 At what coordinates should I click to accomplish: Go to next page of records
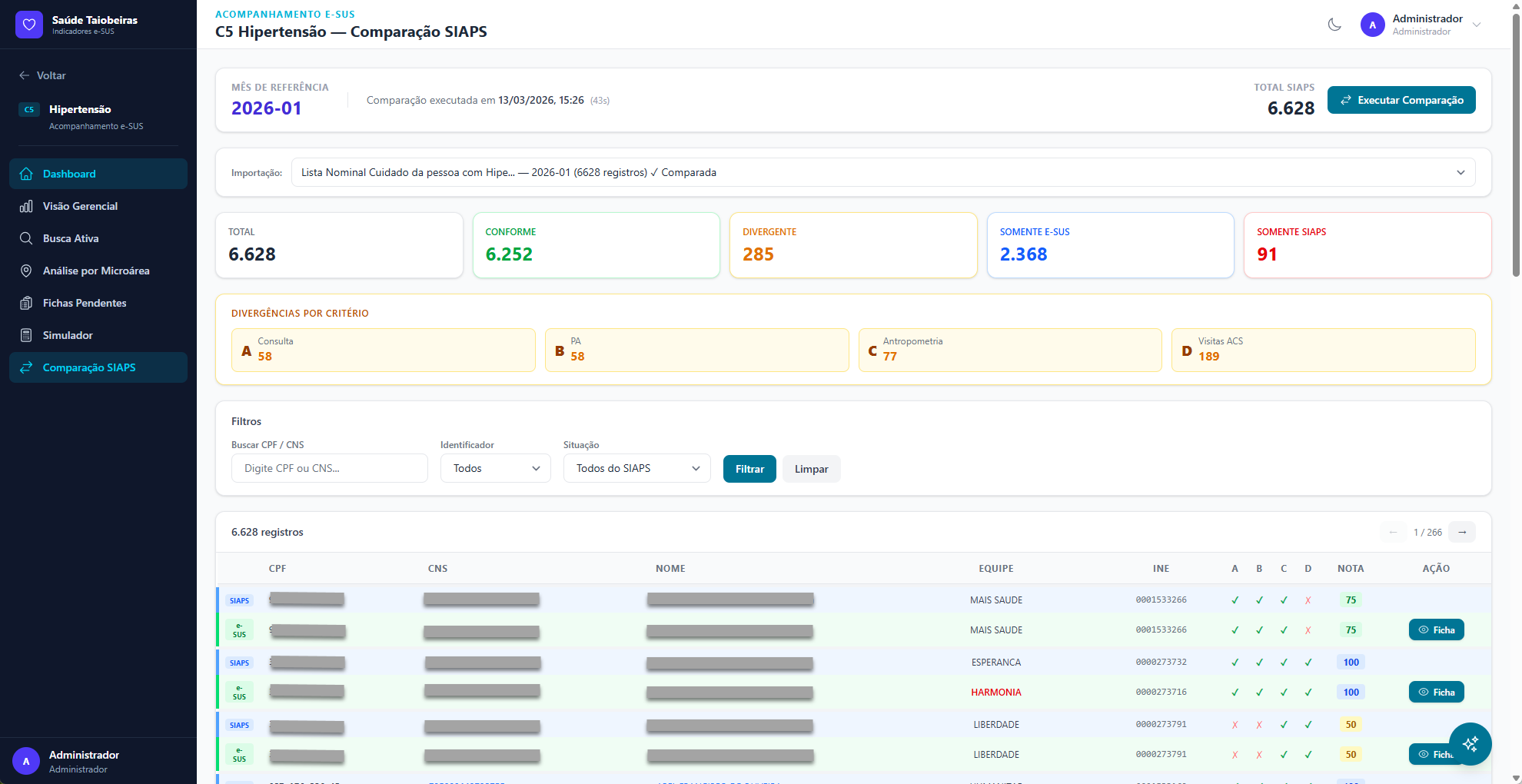click(1461, 532)
